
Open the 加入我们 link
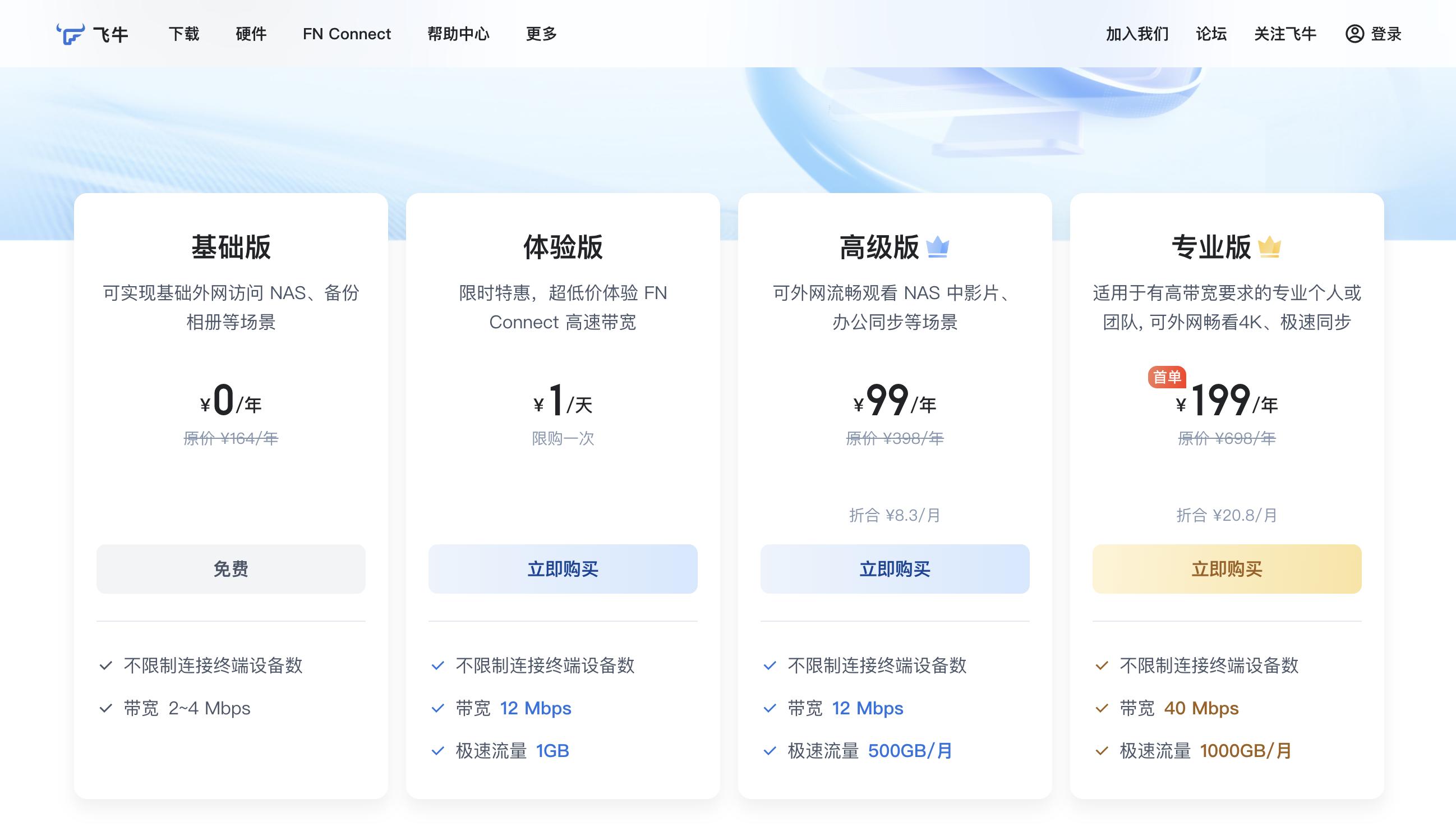click(1137, 34)
